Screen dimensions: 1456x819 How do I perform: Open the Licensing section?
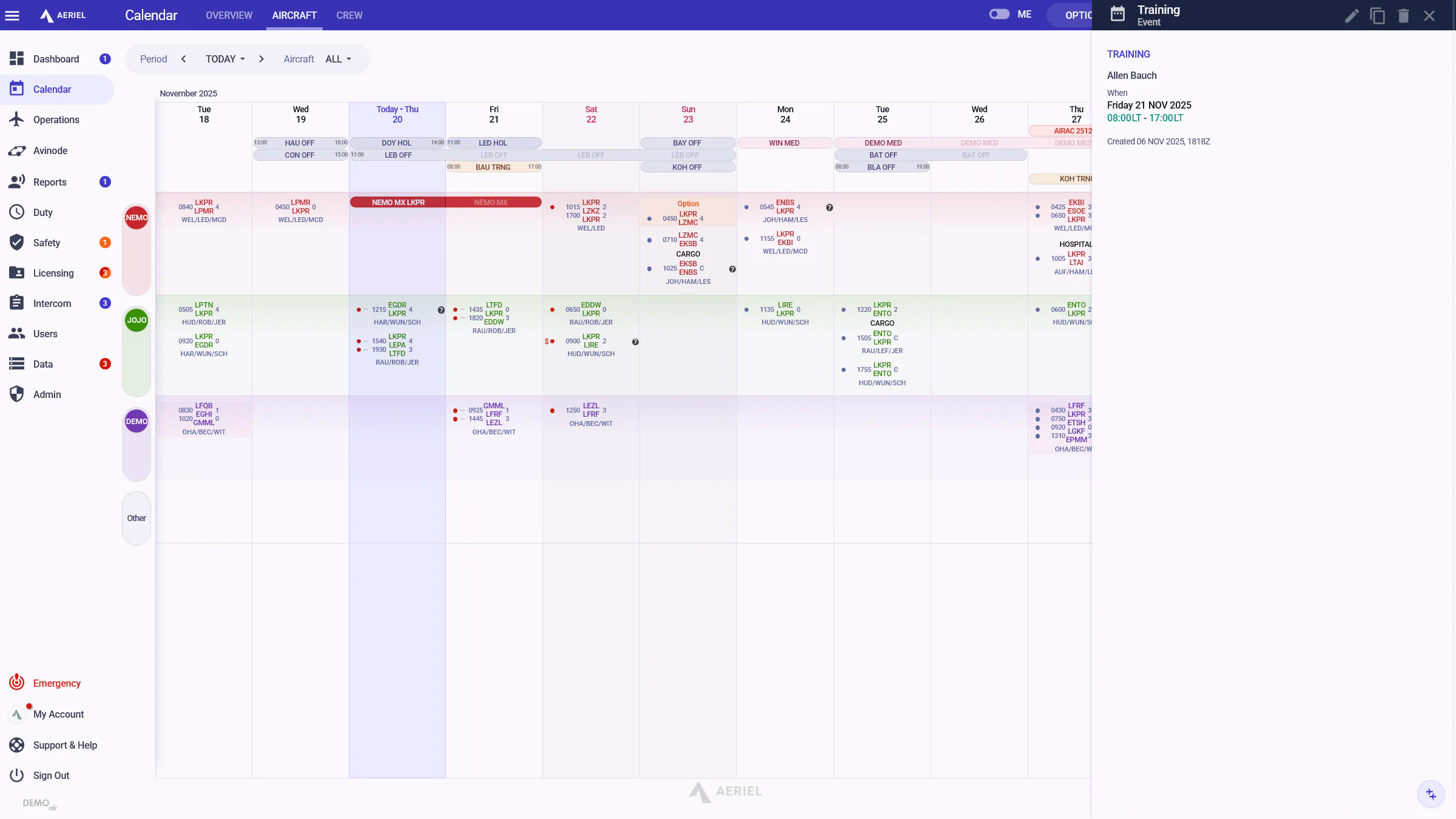53,273
